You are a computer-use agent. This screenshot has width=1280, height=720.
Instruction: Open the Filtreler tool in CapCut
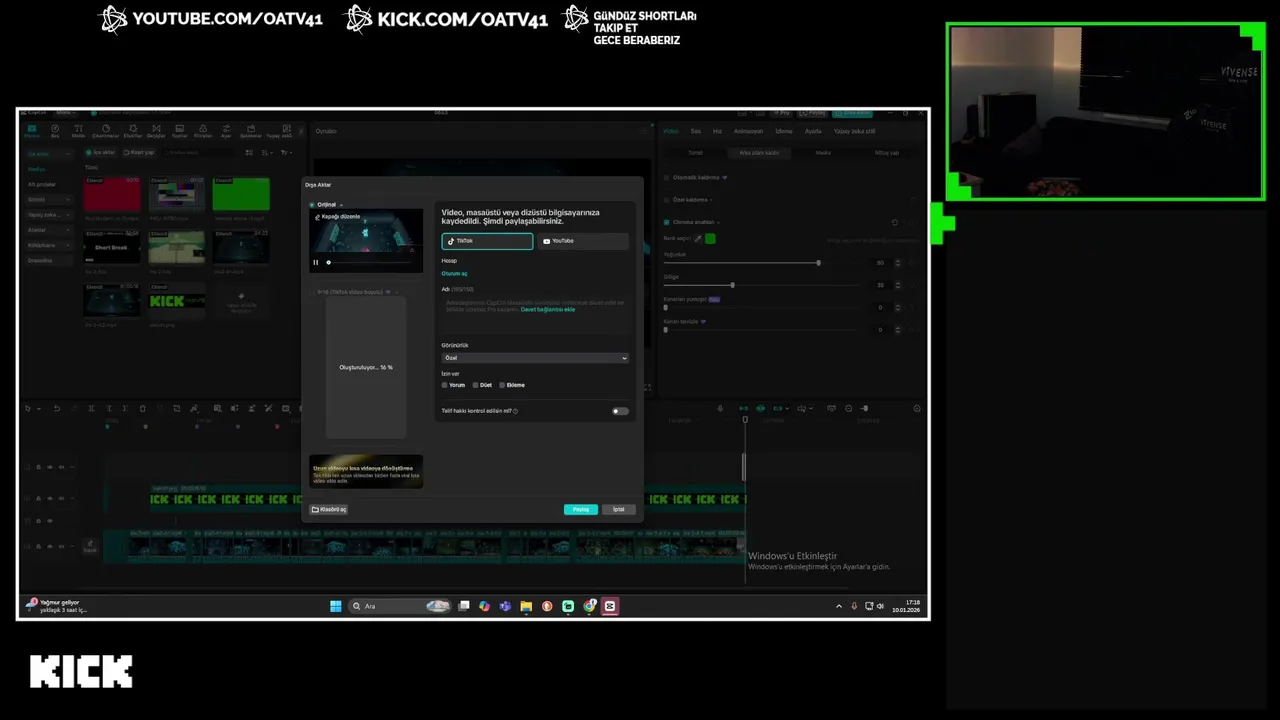click(x=203, y=131)
